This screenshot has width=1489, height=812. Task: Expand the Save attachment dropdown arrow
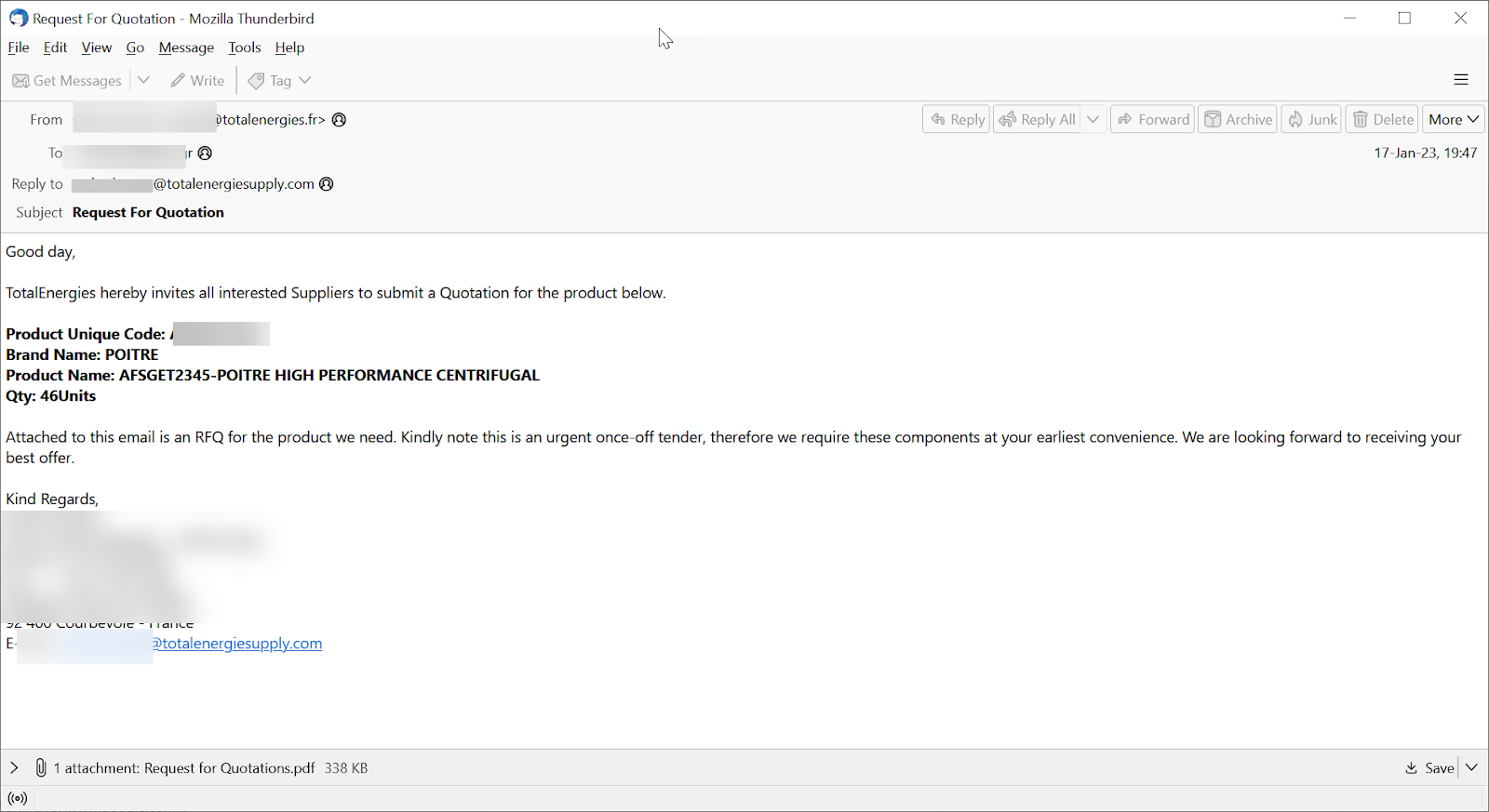click(1471, 768)
